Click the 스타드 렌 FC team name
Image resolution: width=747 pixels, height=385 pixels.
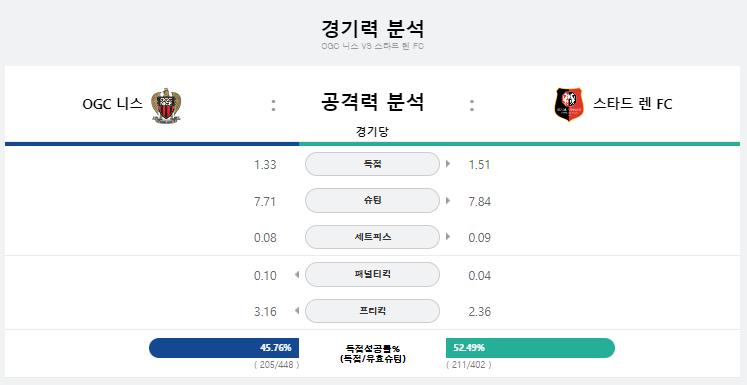pyautogui.click(x=632, y=104)
